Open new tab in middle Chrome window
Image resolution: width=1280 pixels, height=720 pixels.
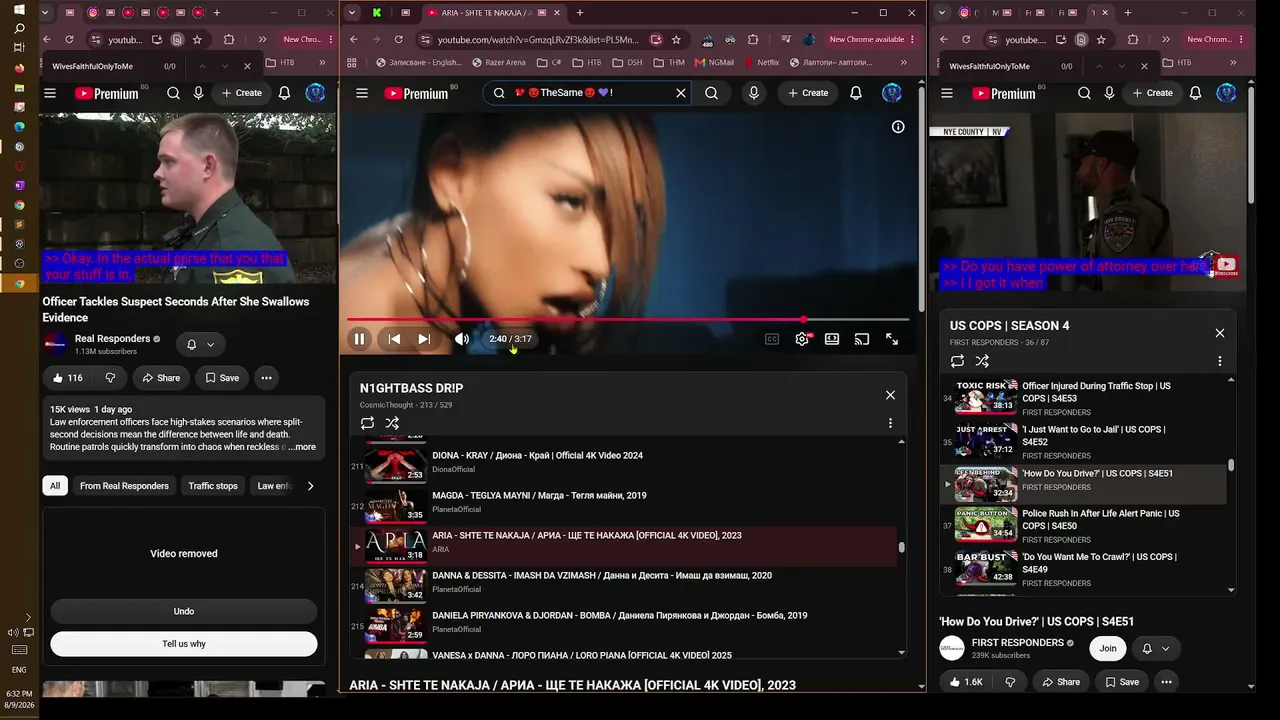[x=580, y=13]
